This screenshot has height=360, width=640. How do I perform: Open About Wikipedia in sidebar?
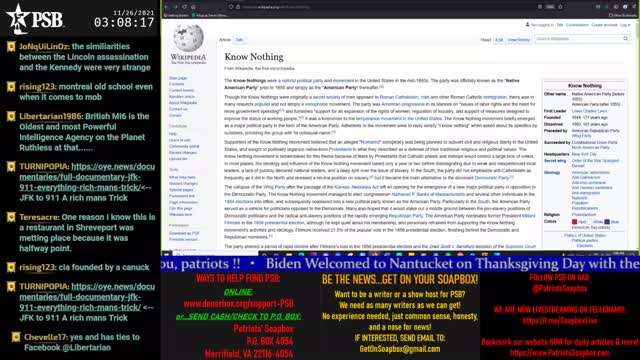pyautogui.click(x=183, y=103)
